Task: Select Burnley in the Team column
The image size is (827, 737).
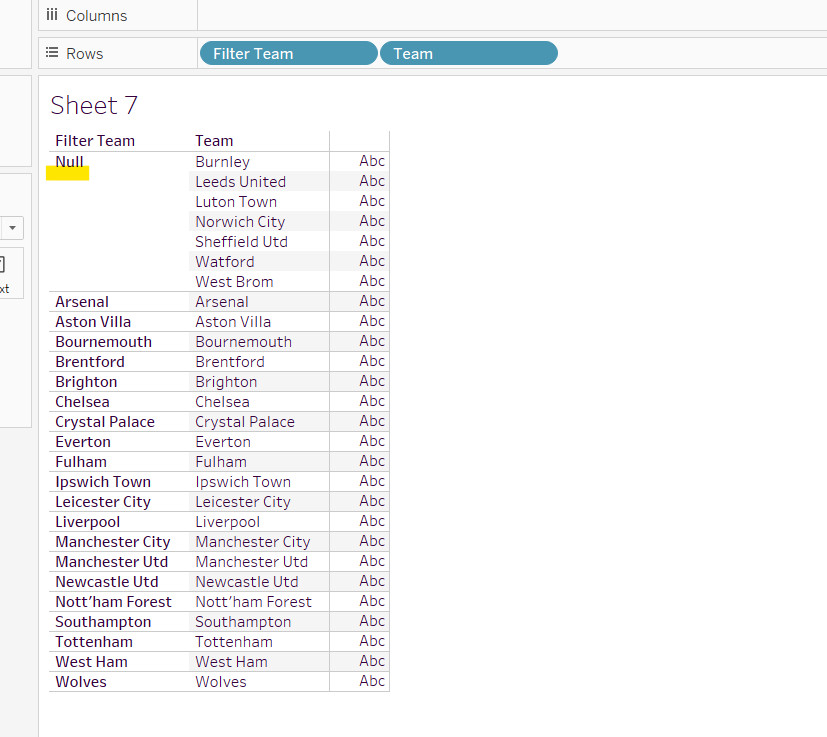Action: 223,162
